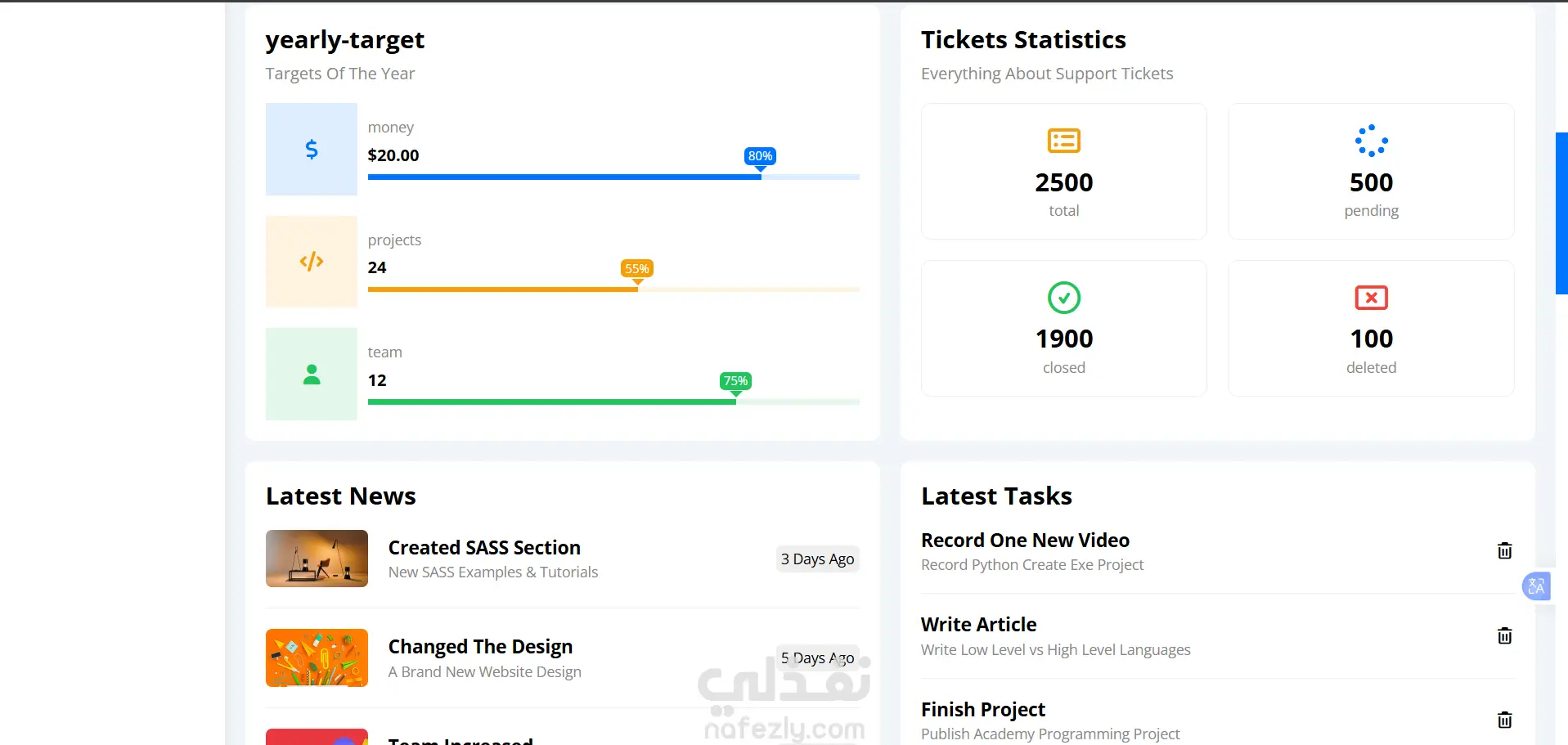Click the closed tickets checkmark icon
The width and height of the screenshot is (1568, 745).
[1064, 298]
